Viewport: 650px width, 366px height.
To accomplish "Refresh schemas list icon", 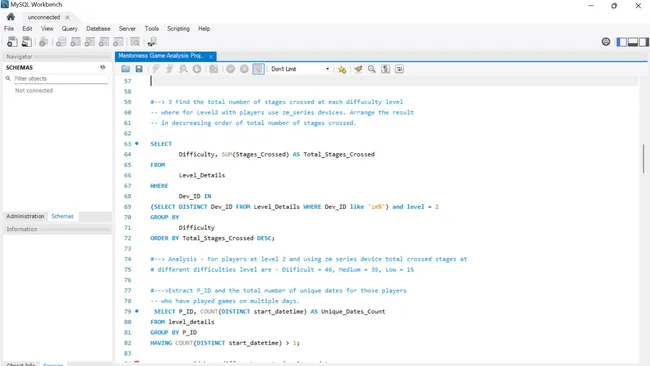I will coord(102,67).
